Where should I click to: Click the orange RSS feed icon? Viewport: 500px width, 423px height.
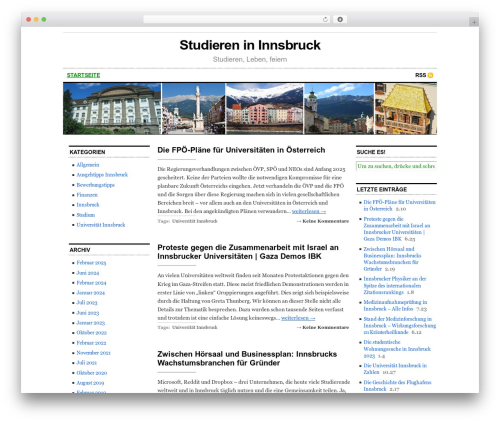coord(430,75)
